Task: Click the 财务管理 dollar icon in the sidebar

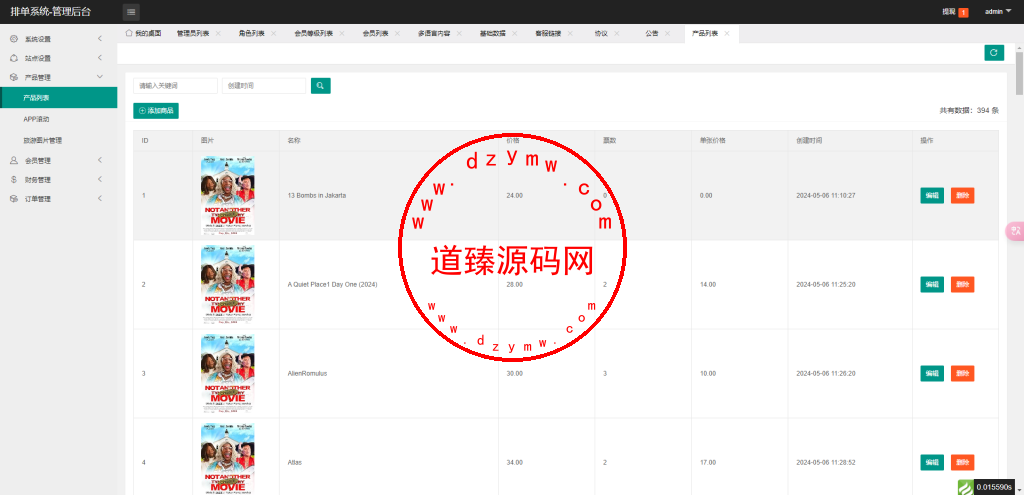Action: pyautogui.click(x=14, y=180)
